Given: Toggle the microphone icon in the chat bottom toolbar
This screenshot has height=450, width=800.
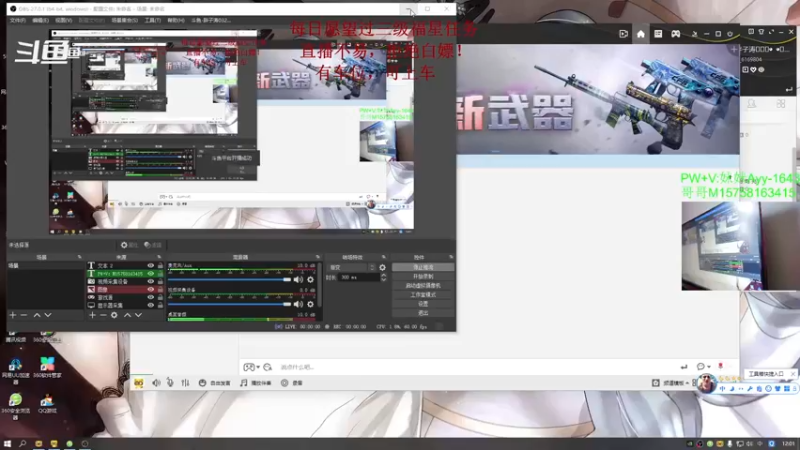Looking at the screenshot, I should click(170, 383).
